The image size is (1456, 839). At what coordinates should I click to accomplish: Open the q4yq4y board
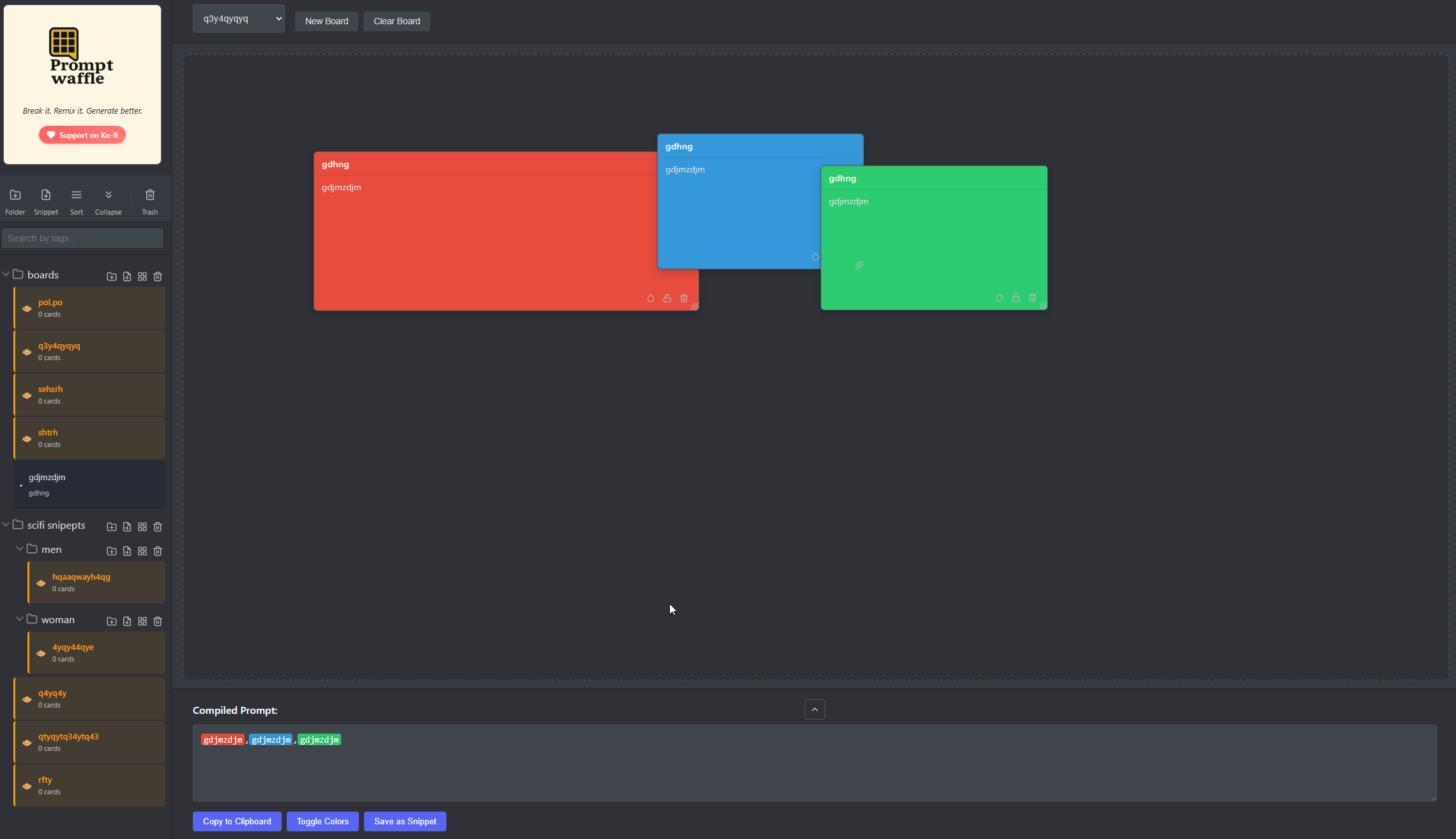(89, 699)
